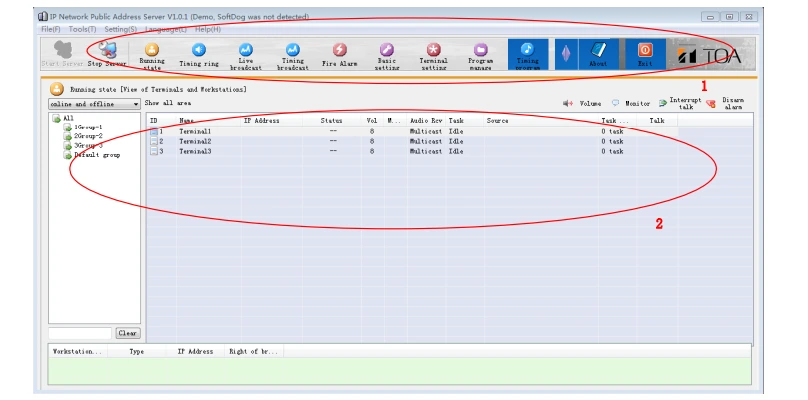Sort by the IP Address terminal column
The height and width of the screenshot is (400, 808).
coord(272,121)
